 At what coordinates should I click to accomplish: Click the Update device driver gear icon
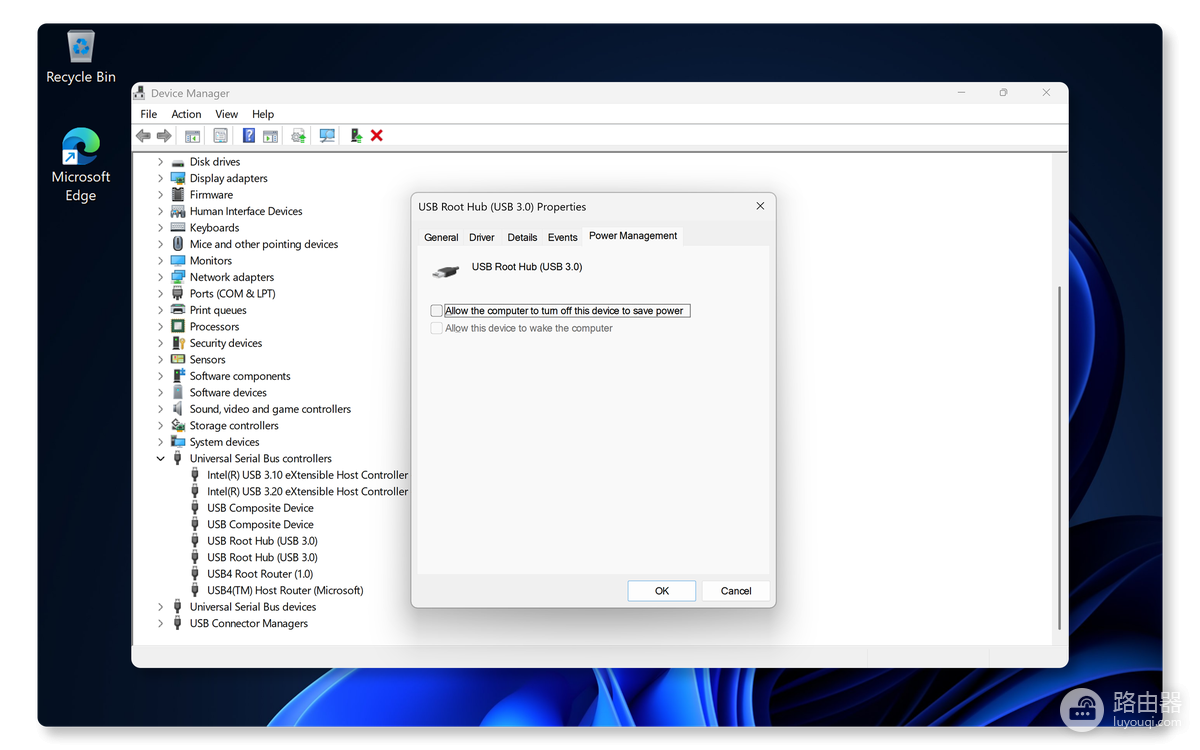(x=298, y=136)
